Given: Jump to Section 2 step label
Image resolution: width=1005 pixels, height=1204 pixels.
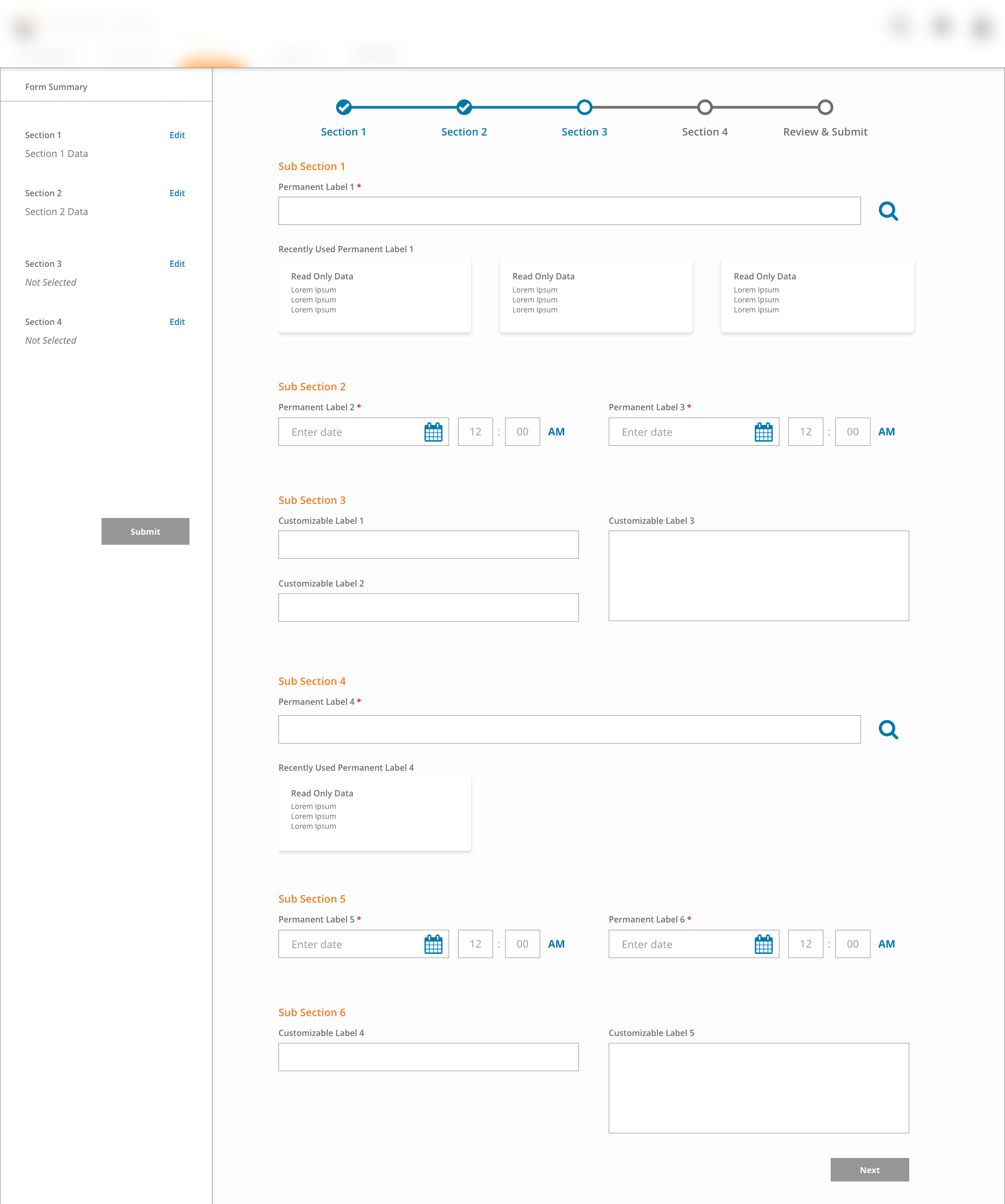Looking at the screenshot, I should 463,132.
